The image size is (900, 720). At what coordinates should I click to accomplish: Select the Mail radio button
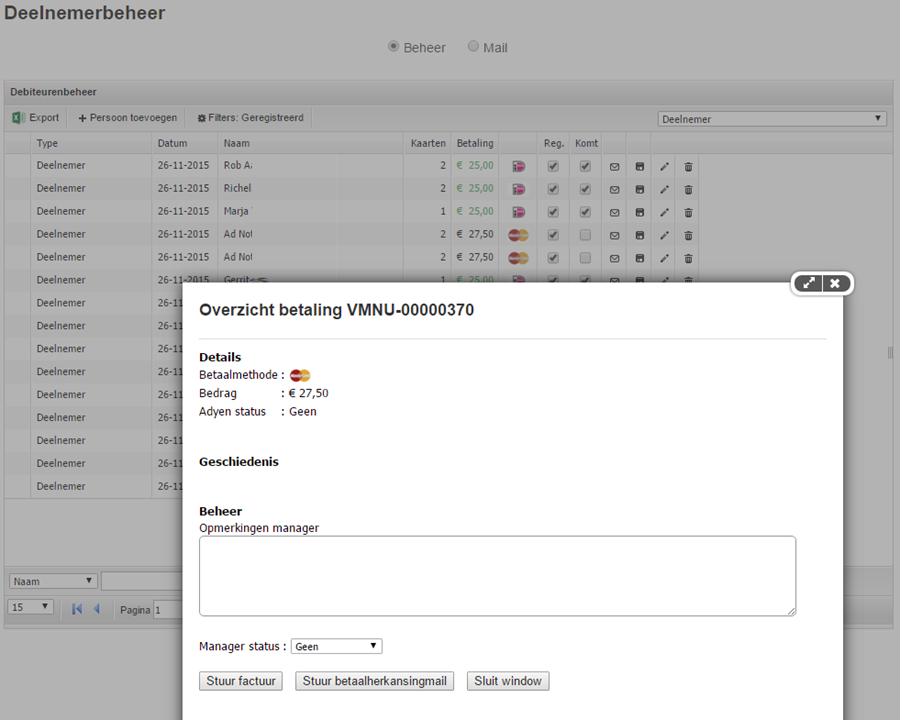(x=474, y=47)
